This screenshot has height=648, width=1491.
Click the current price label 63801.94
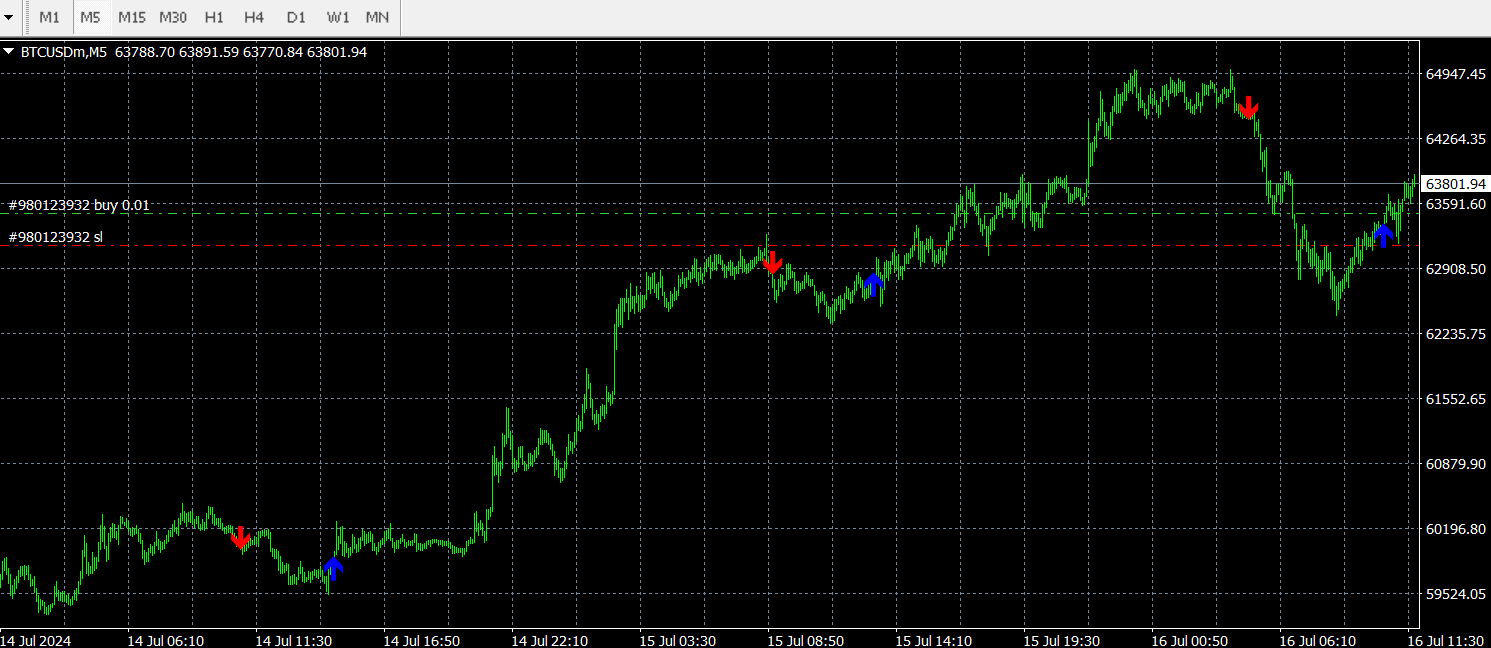[1456, 184]
